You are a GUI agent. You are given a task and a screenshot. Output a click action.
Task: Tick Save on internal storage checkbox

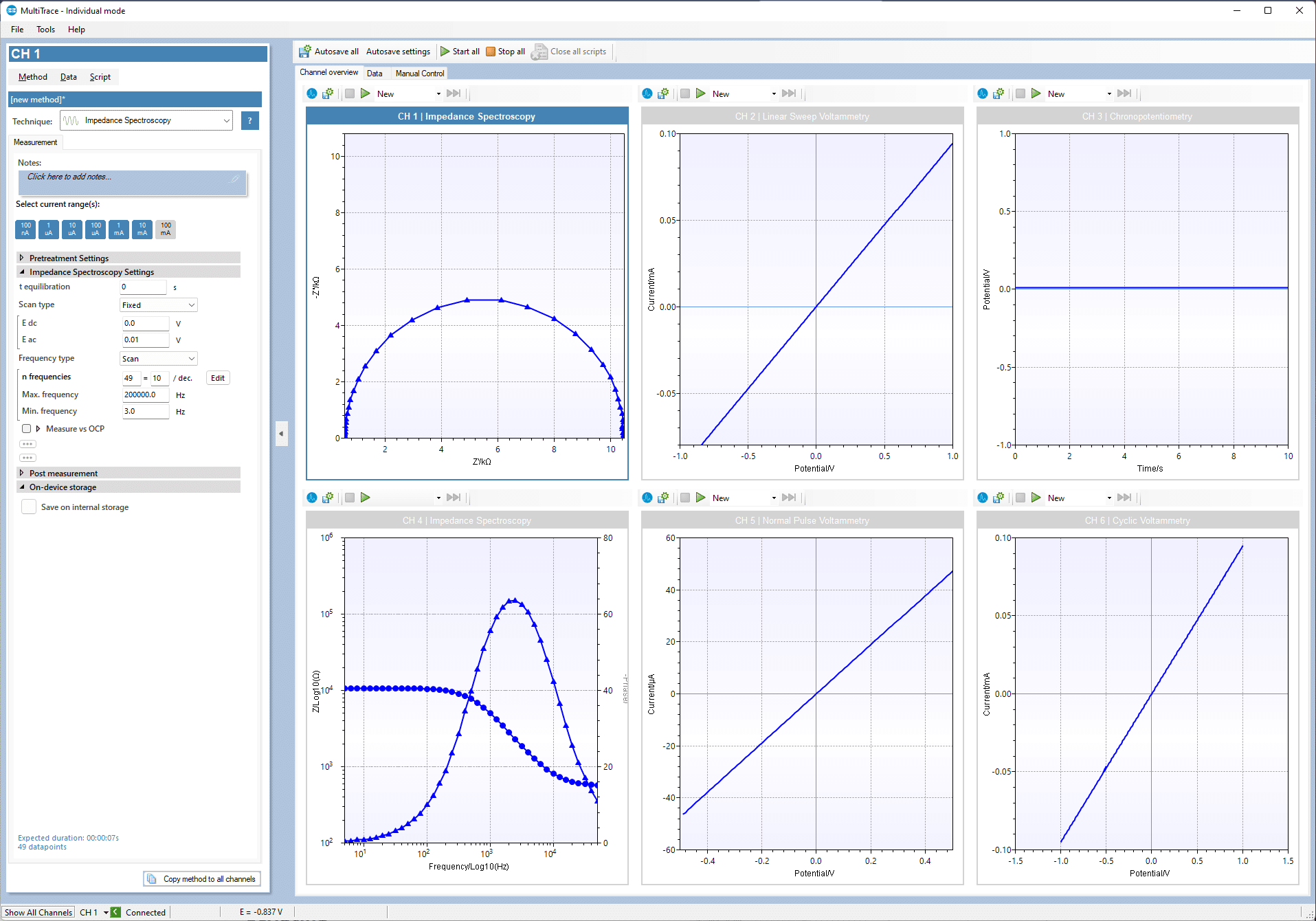coord(29,507)
